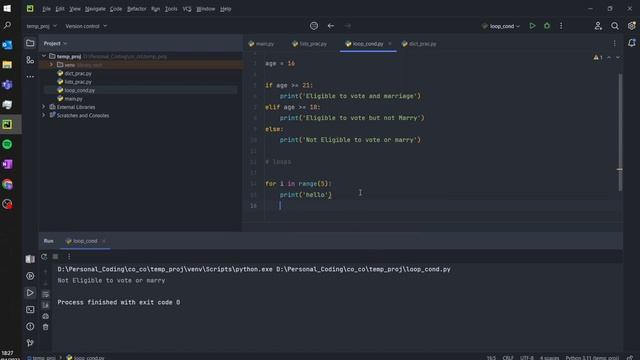The width and height of the screenshot is (640, 360).
Task: Run loop_cond with the green play button
Action: [x=532, y=26]
